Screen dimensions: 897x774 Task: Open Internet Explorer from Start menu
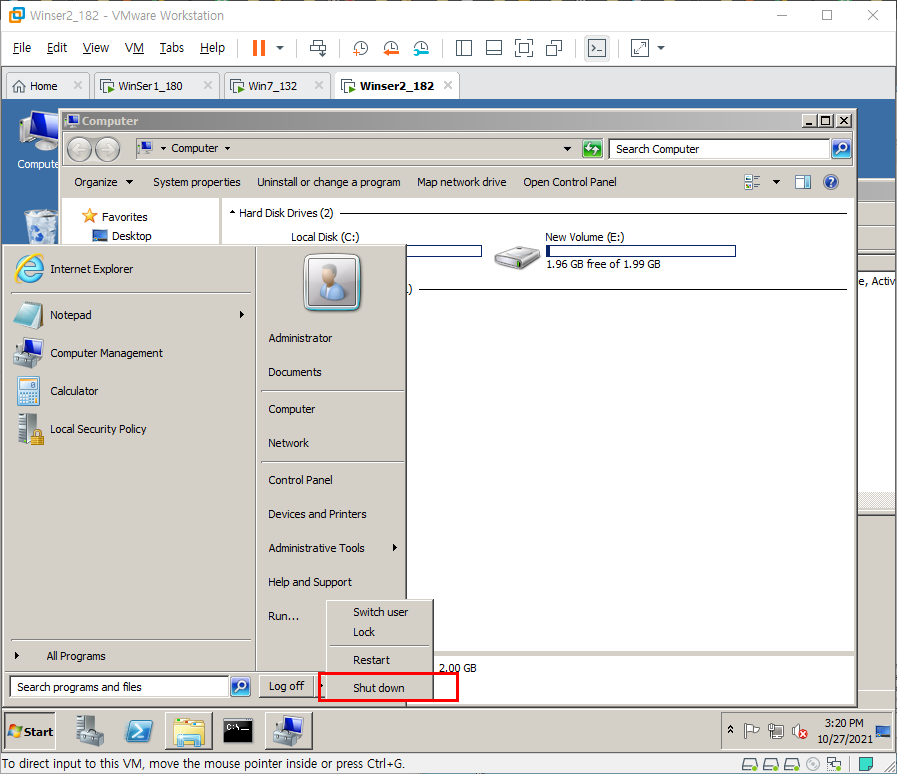130,269
